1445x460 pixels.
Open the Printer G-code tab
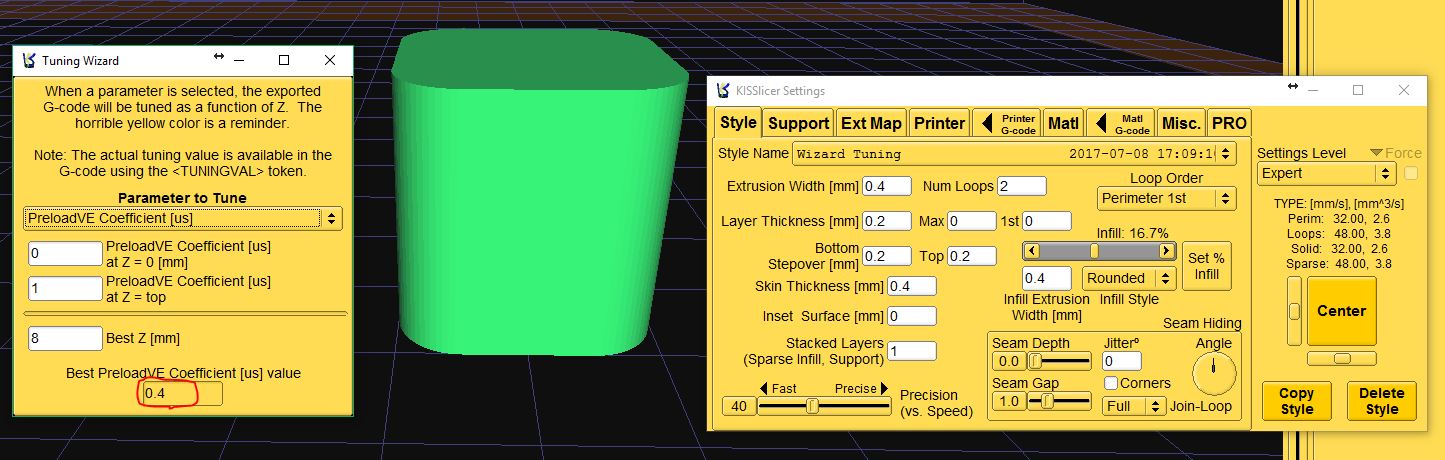[1007, 123]
